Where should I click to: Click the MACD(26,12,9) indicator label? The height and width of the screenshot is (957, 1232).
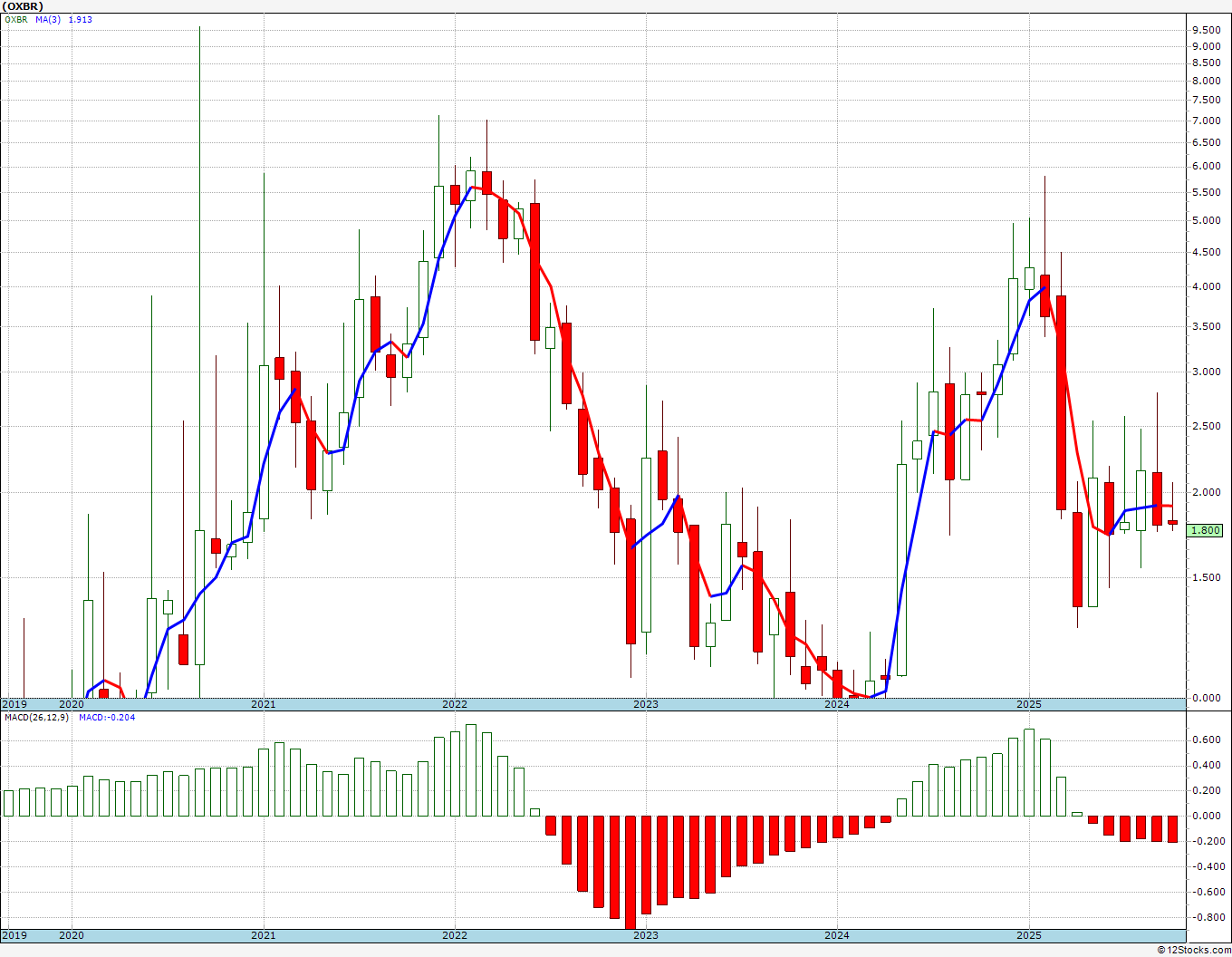point(36,718)
